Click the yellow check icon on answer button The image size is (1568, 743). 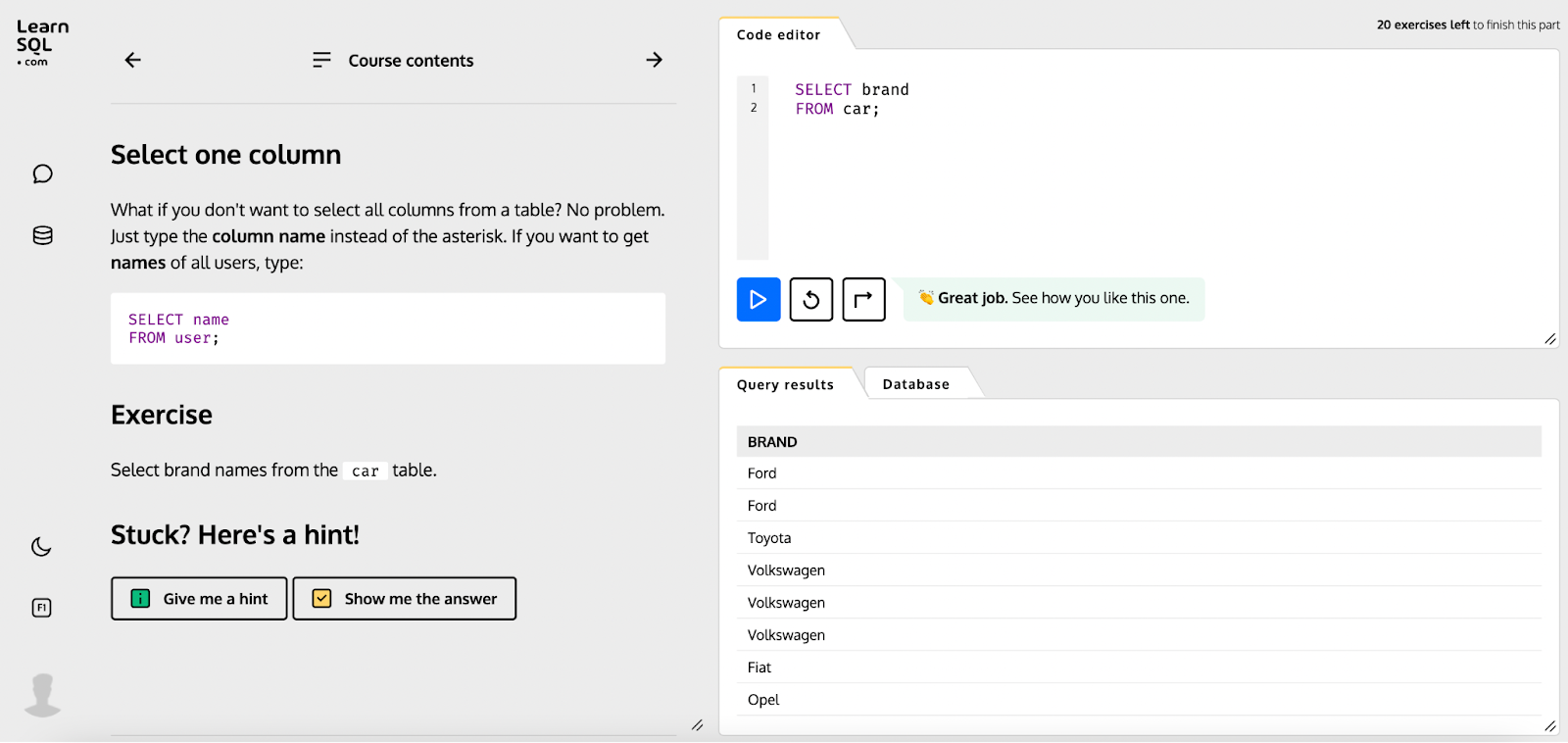[x=321, y=599]
